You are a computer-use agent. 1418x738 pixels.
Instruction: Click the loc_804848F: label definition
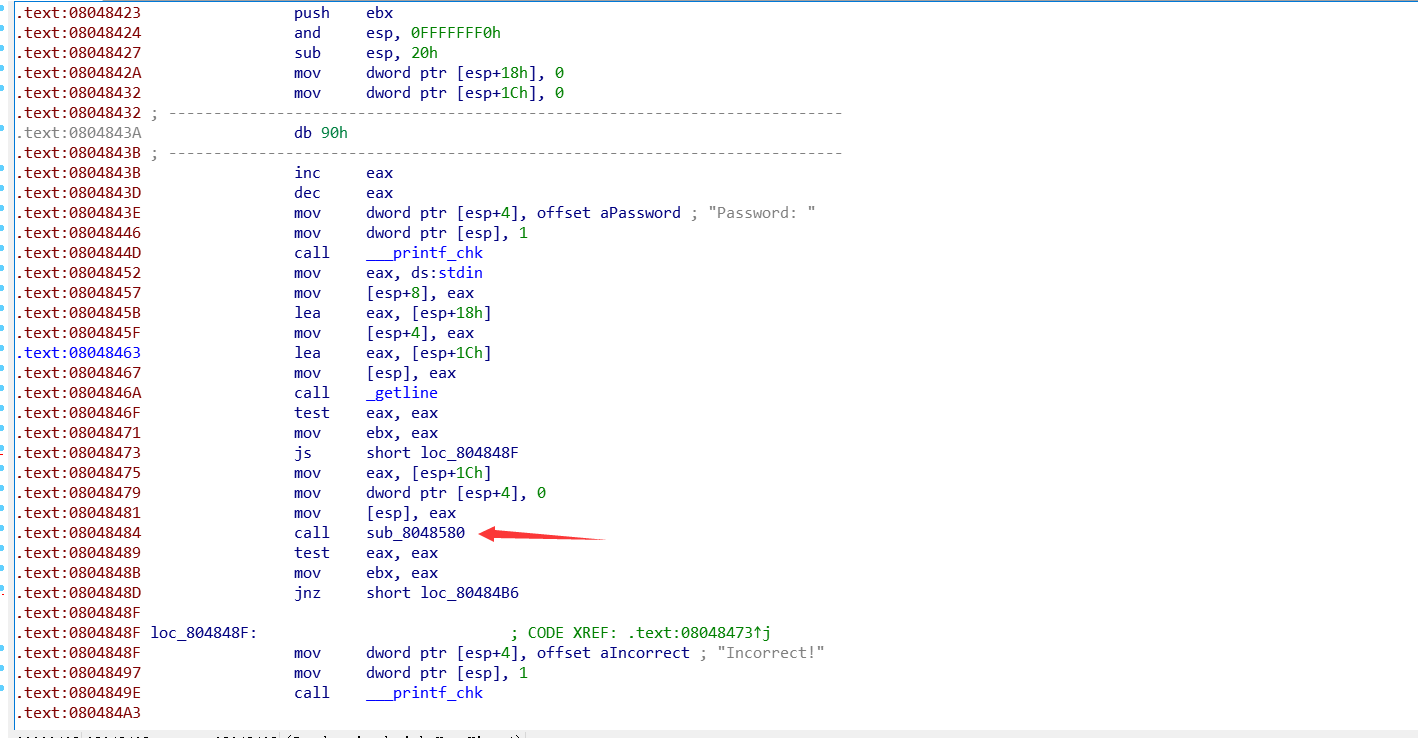(x=204, y=633)
